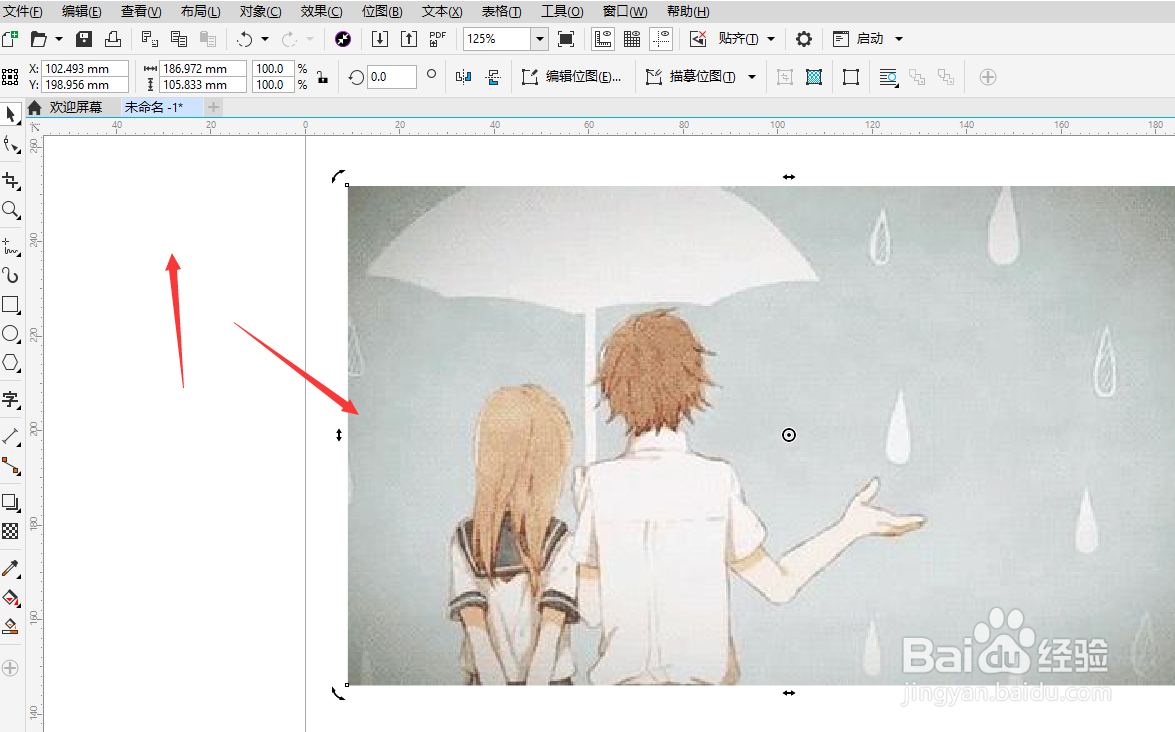Select the Crop tool

(x=10, y=181)
